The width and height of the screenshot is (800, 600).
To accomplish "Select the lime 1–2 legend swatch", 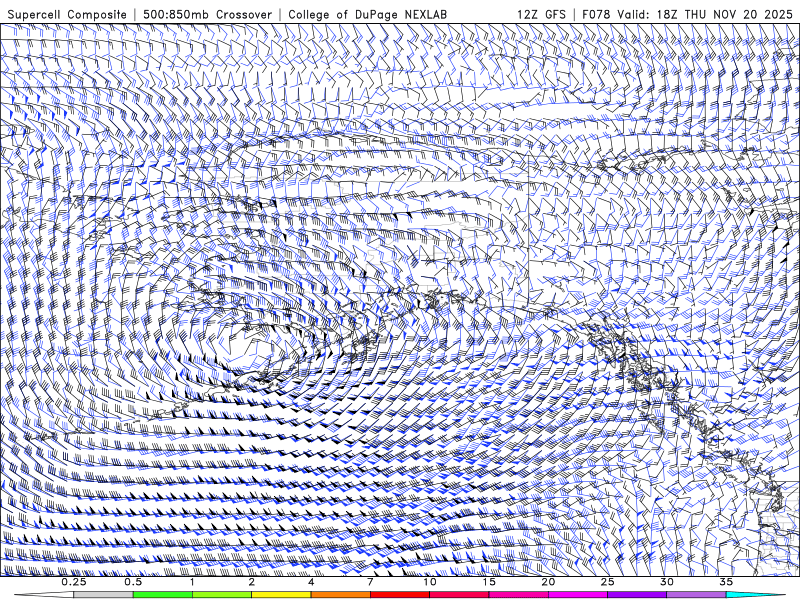I will click(x=222, y=595).
